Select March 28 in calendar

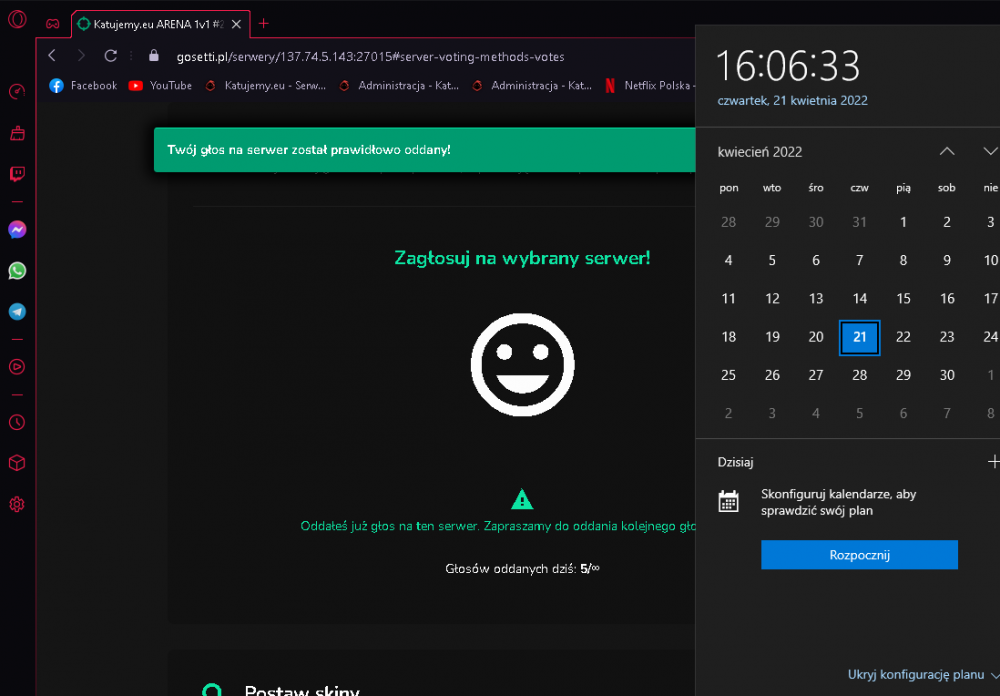click(728, 222)
